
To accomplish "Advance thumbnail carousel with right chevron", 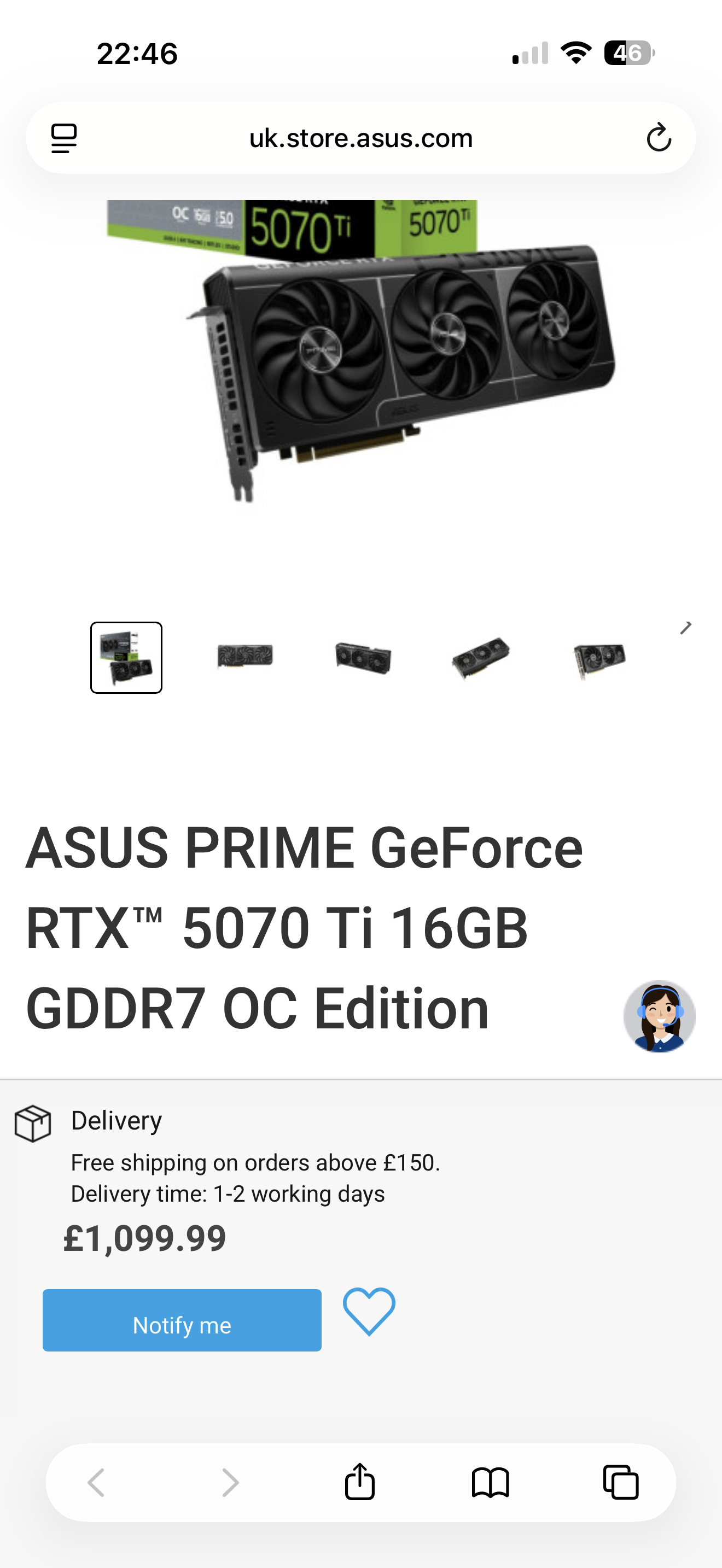I will tap(686, 628).
